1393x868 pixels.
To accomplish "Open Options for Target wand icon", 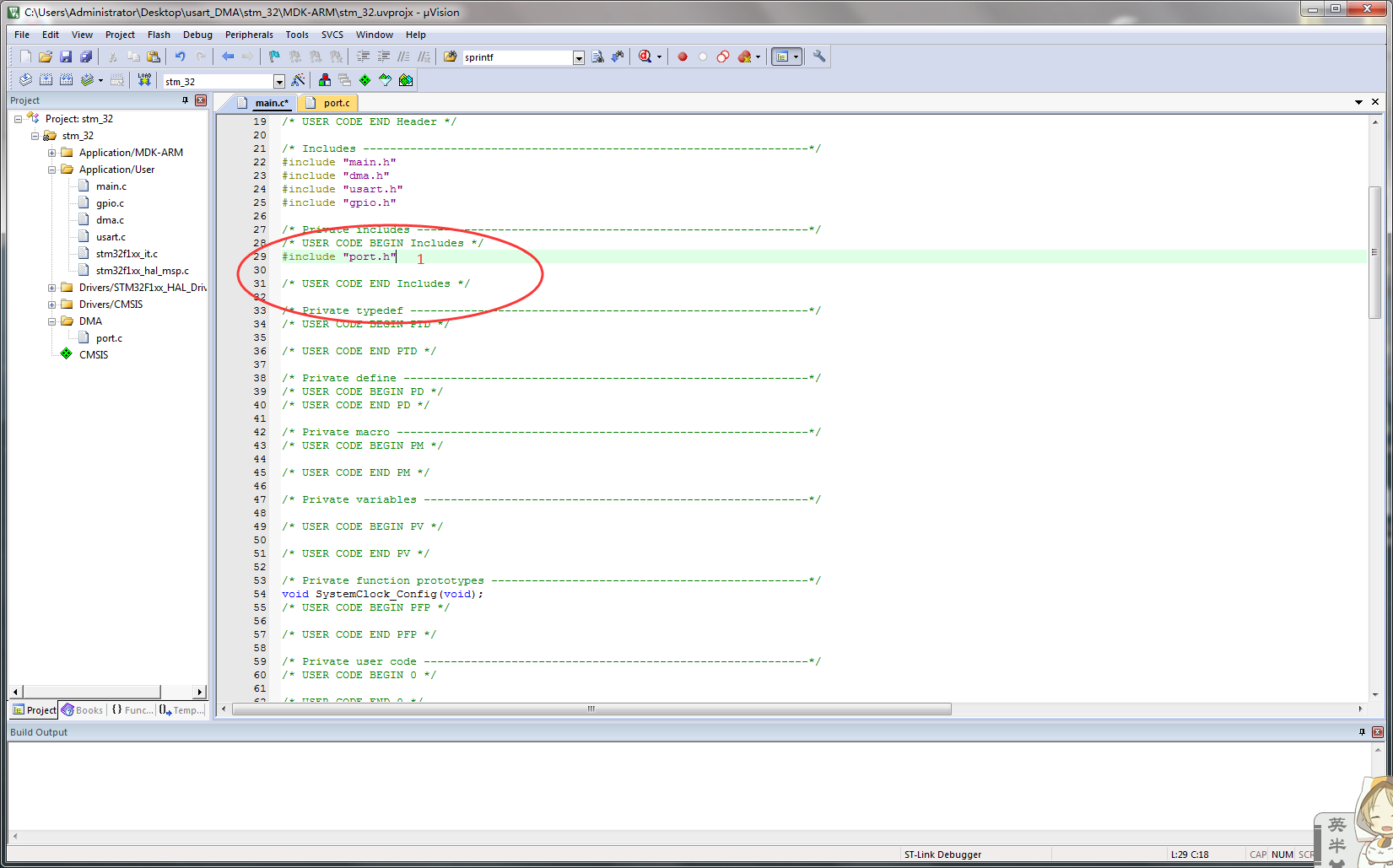I will click(298, 80).
